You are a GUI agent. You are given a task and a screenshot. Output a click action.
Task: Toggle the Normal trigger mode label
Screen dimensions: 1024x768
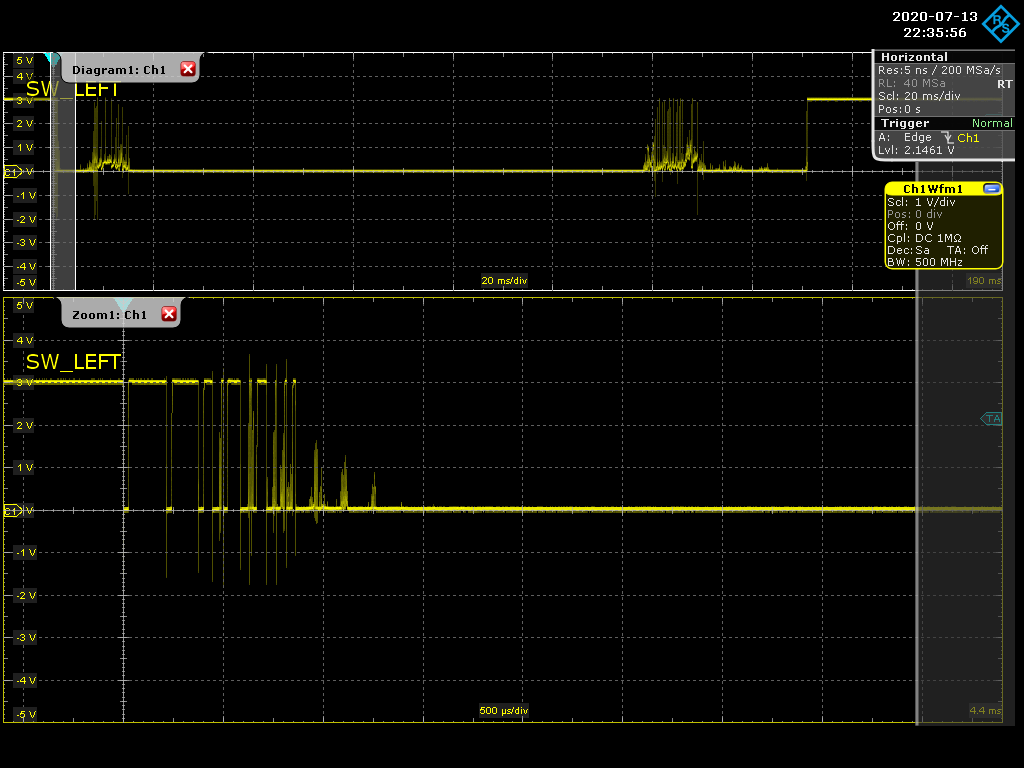point(991,123)
